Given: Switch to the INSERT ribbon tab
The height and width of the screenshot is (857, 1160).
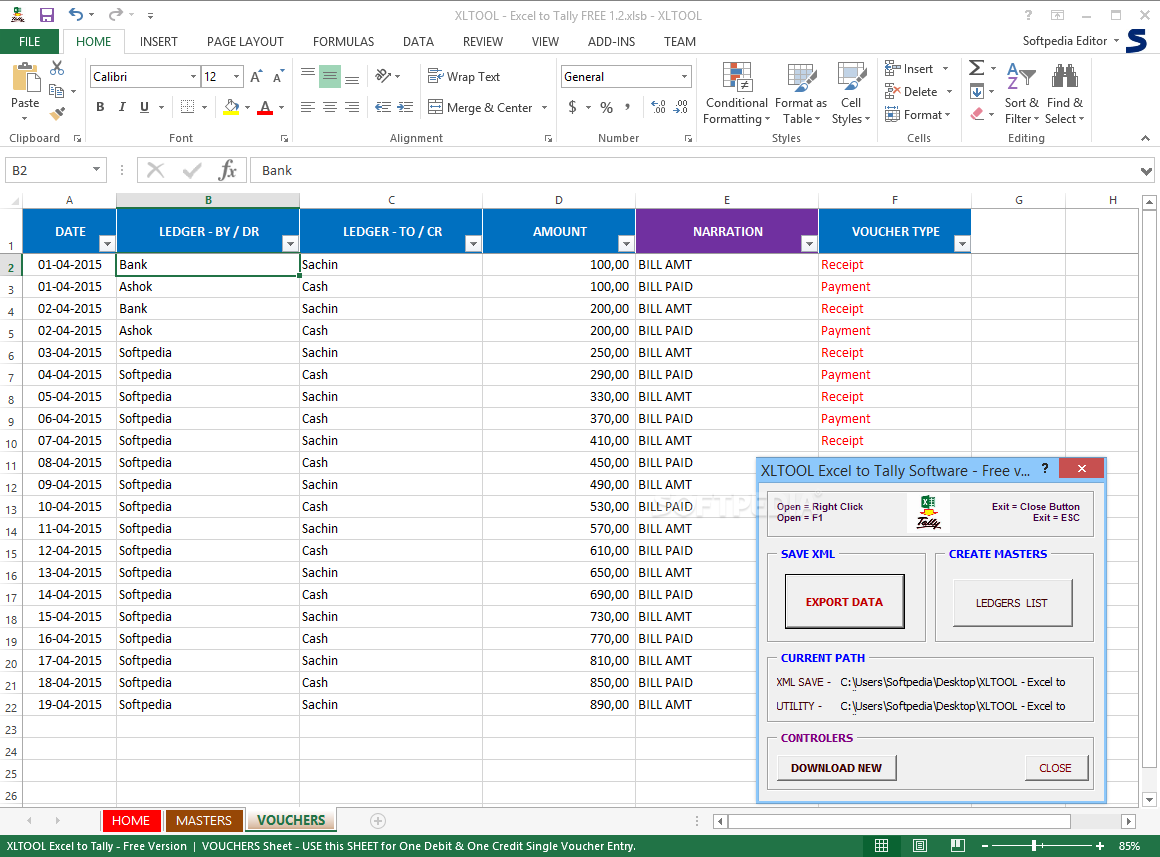Looking at the screenshot, I should tap(158, 41).
